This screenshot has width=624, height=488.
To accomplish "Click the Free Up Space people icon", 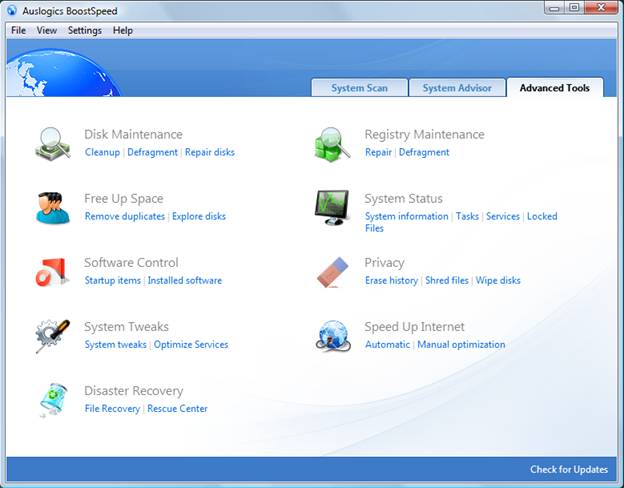I will tap(53, 208).
